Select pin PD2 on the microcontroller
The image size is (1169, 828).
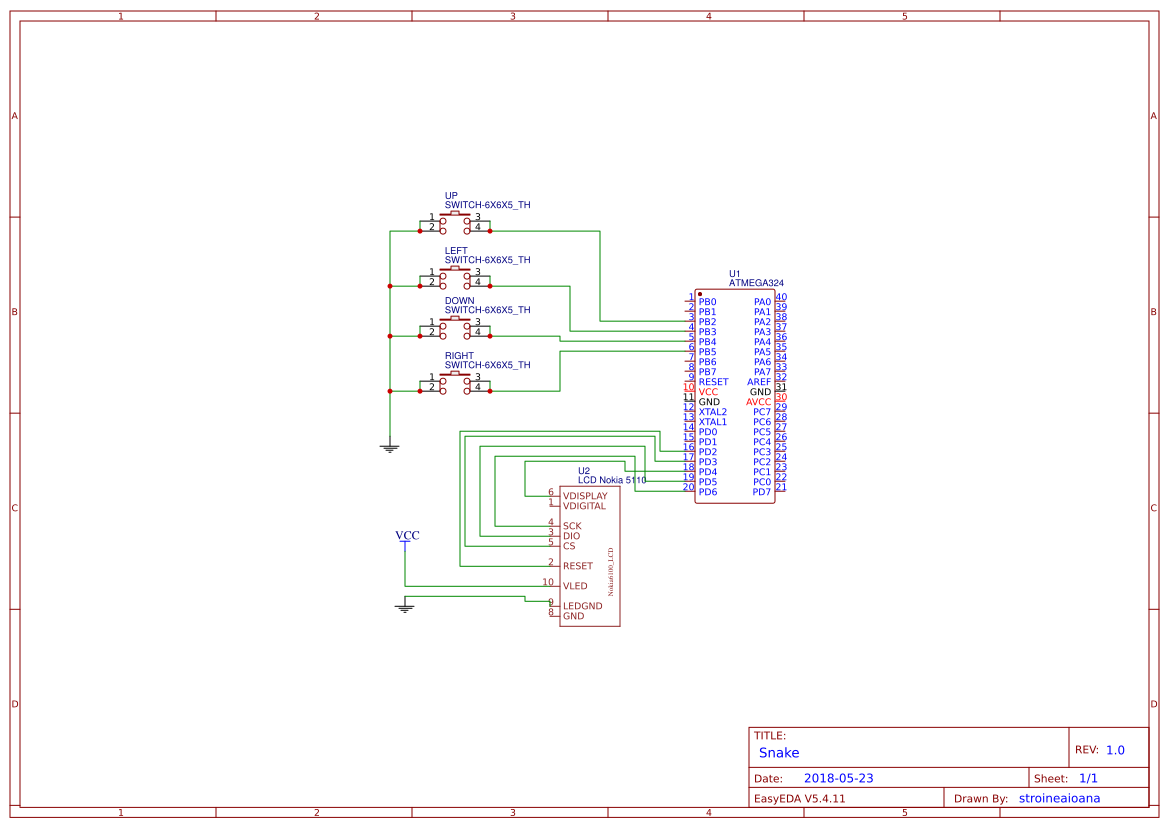708,452
